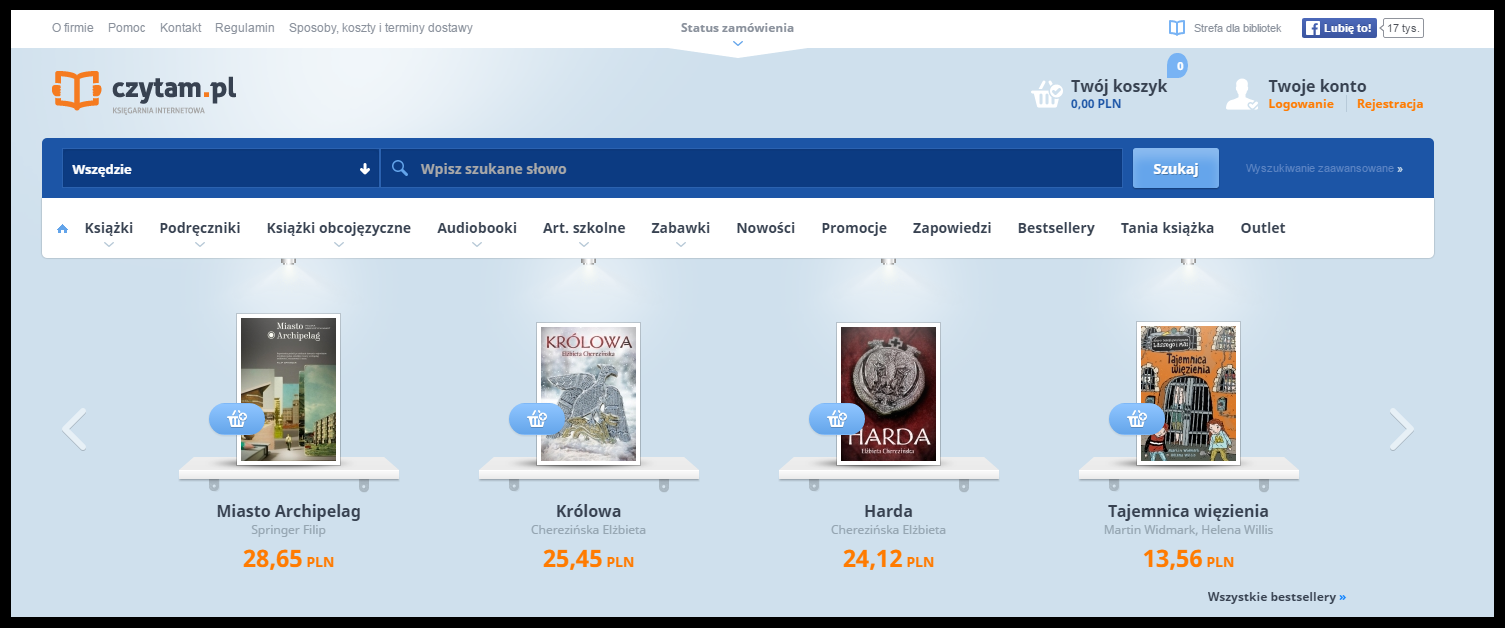This screenshot has width=1505, height=628.
Task: Add Miasto Archipelag to cart via basket icon
Action: [236, 419]
